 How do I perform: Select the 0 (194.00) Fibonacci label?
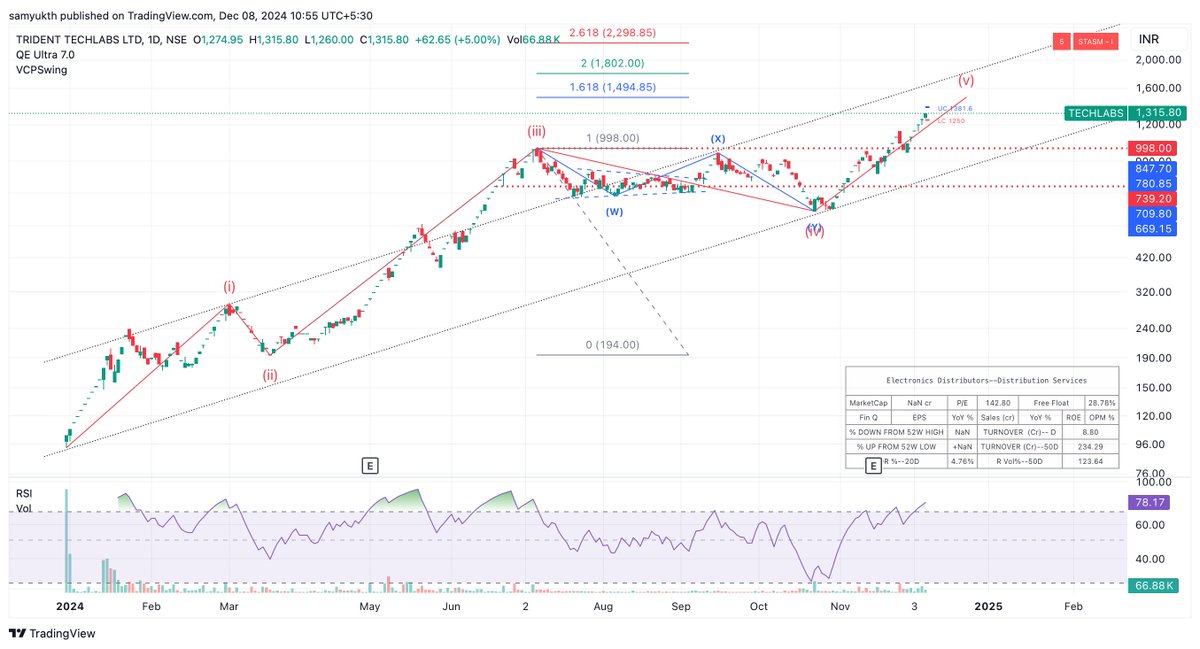(612, 345)
